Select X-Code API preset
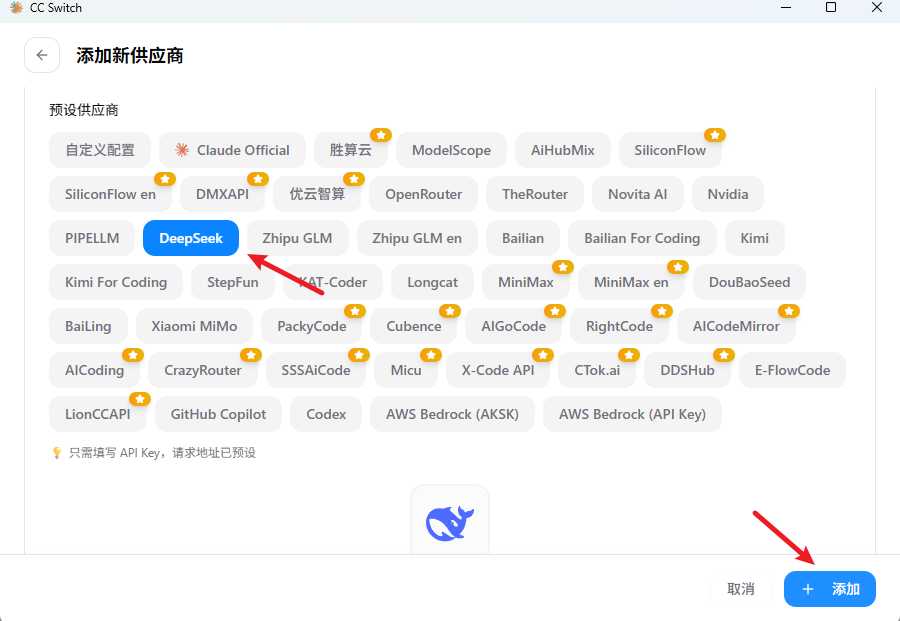The height and width of the screenshot is (621, 900). [x=498, y=370]
